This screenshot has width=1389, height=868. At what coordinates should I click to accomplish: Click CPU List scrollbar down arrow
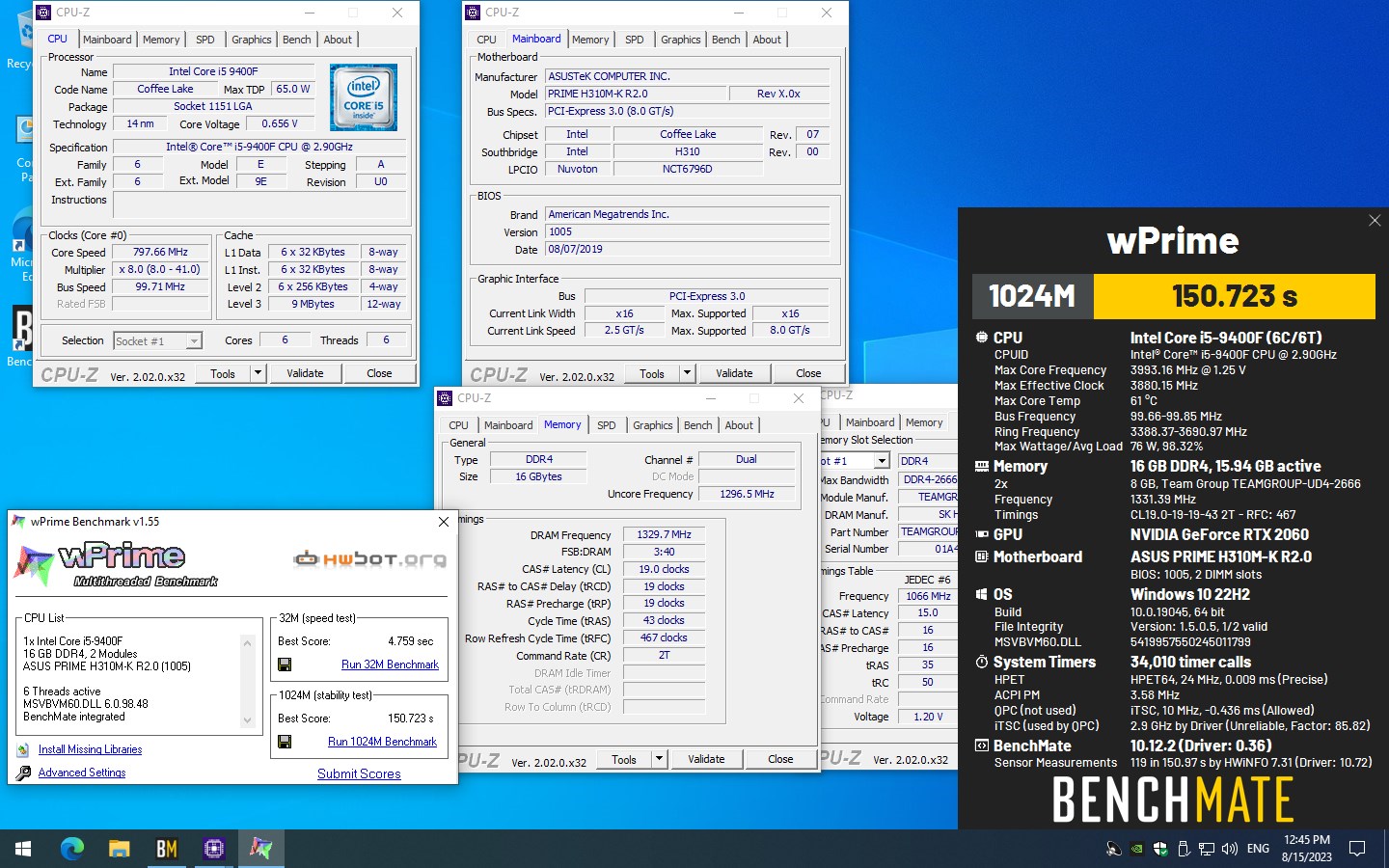(248, 719)
